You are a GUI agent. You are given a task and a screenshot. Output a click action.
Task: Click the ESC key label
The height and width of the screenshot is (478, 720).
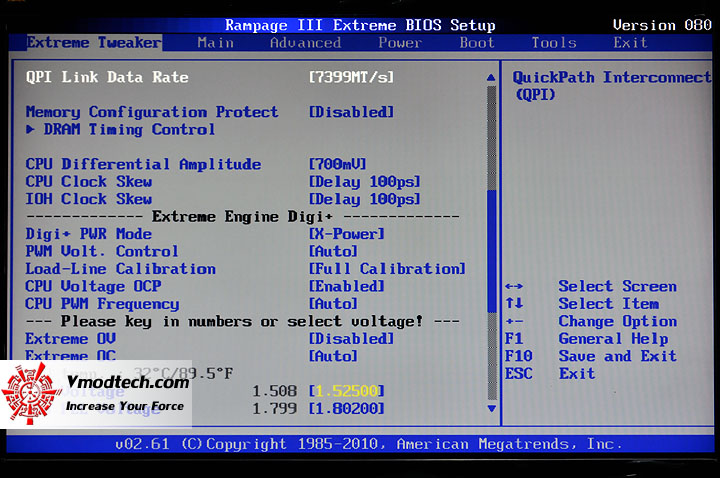pos(518,373)
